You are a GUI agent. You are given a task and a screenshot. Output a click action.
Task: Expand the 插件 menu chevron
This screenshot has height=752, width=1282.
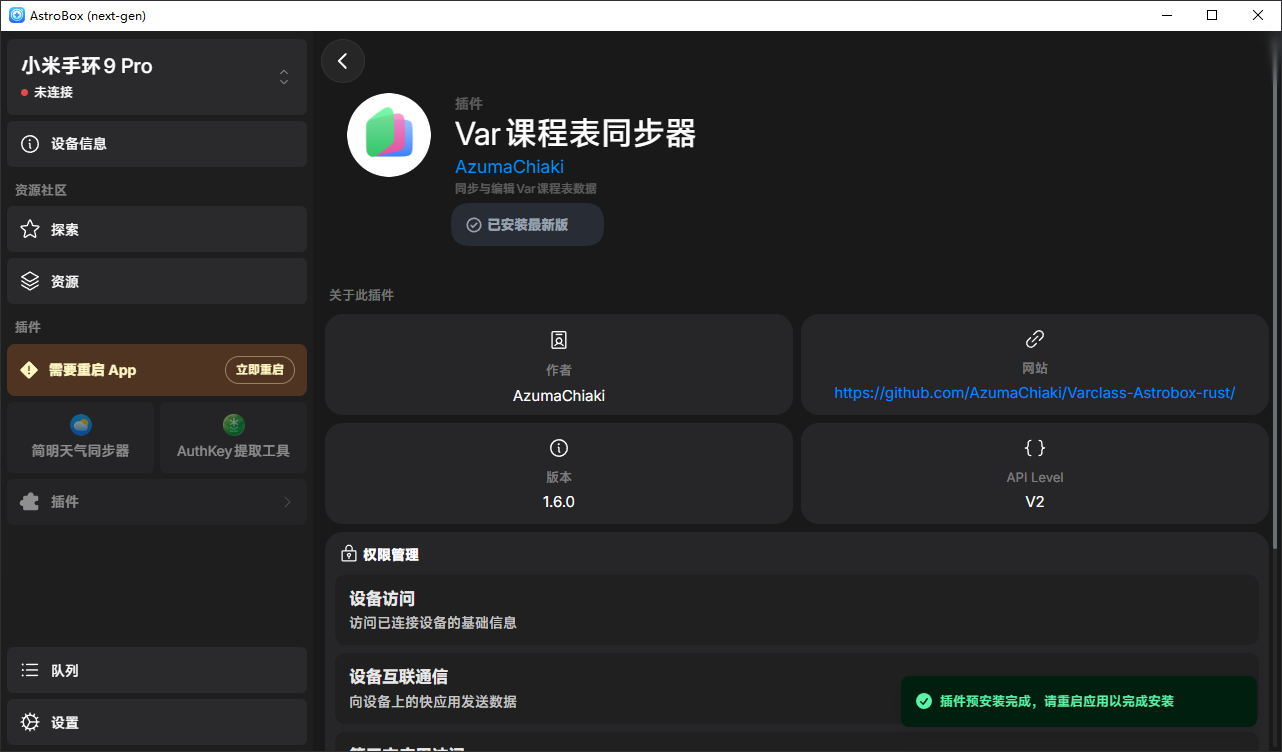click(x=287, y=502)
